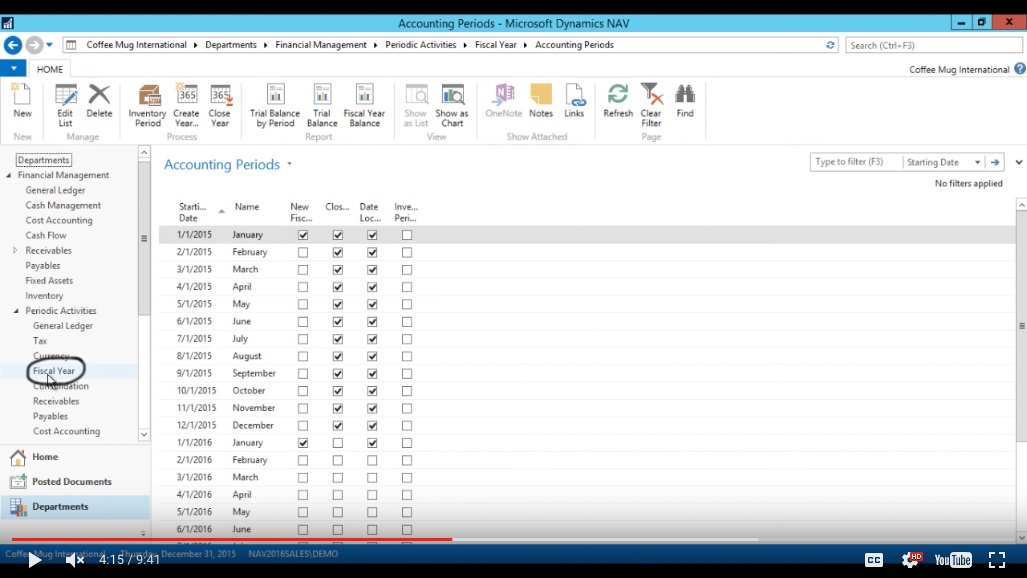Expand the Receivables tree node

pyautogui.click(x=15, y=250)
